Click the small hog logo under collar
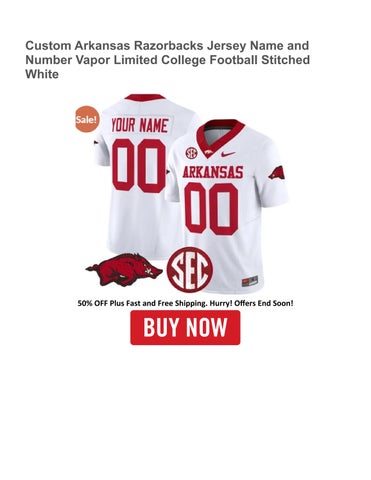 pyautogui.click(x=208, y=153)
